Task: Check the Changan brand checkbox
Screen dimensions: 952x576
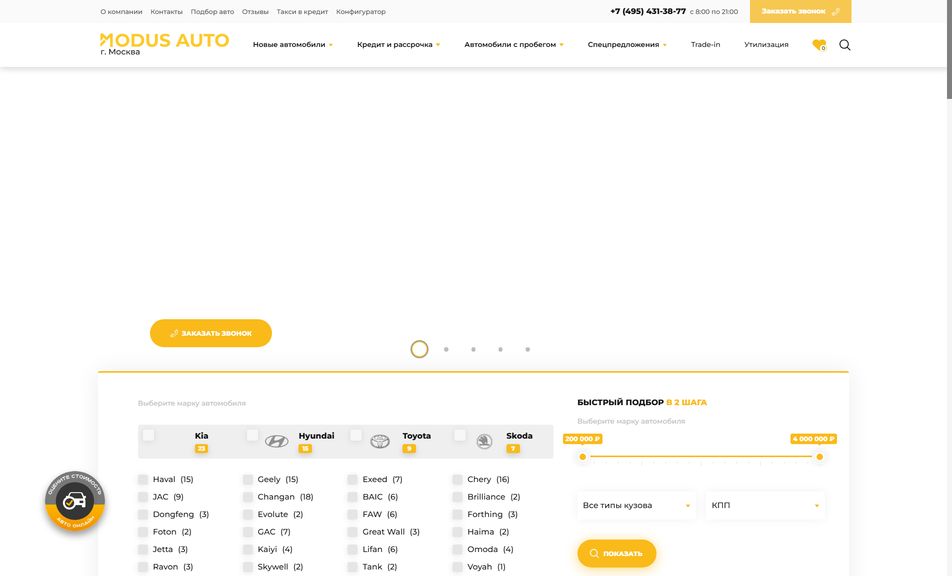Action: click(248, 497)
